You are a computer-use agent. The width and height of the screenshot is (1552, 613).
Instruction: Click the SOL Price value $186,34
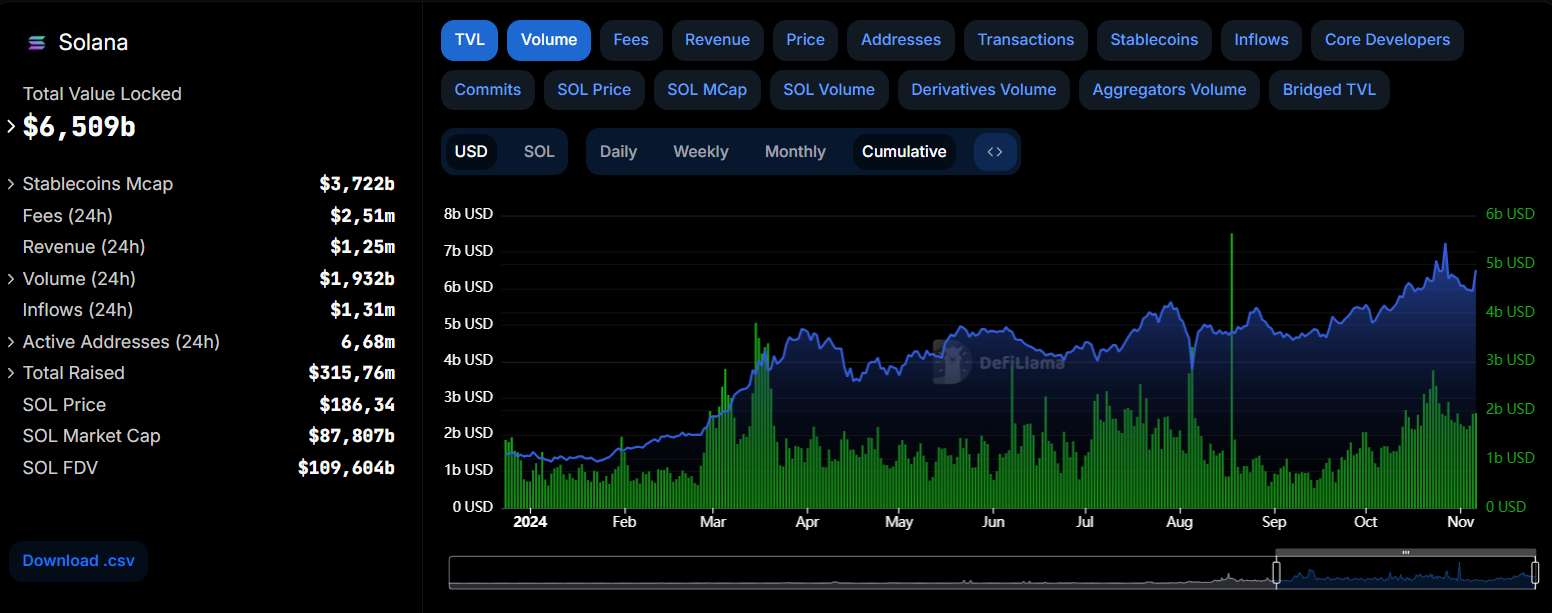357,405
